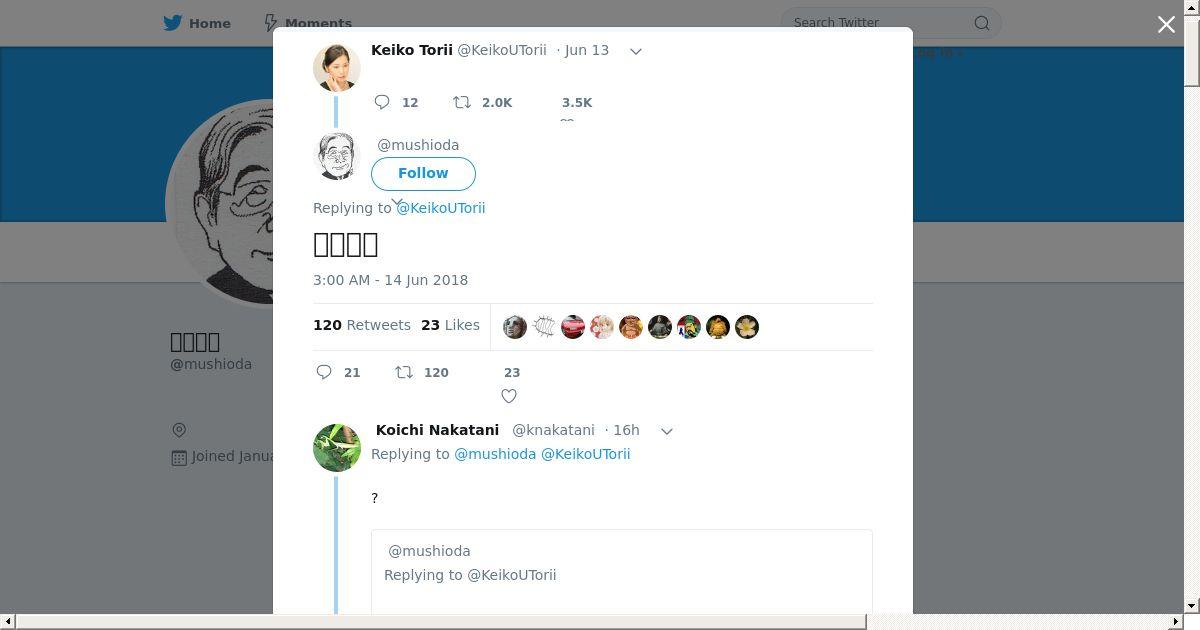Click Keiko Torii's profile picture

[337, 67]
